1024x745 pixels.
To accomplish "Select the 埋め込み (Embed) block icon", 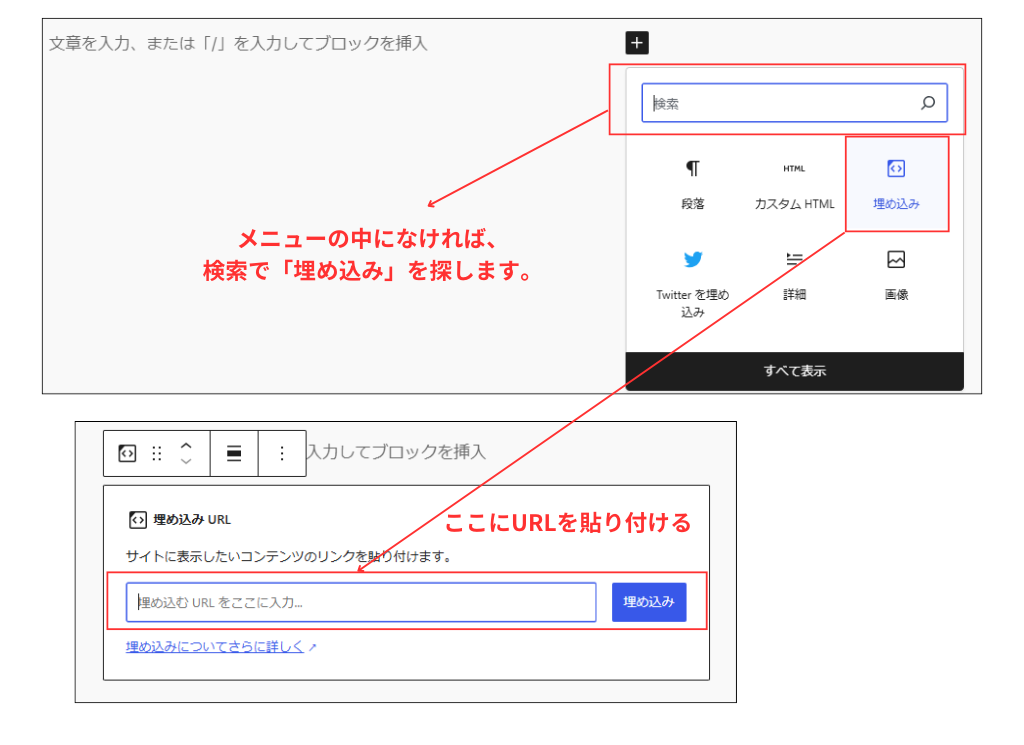I will [x=896, y=168].
